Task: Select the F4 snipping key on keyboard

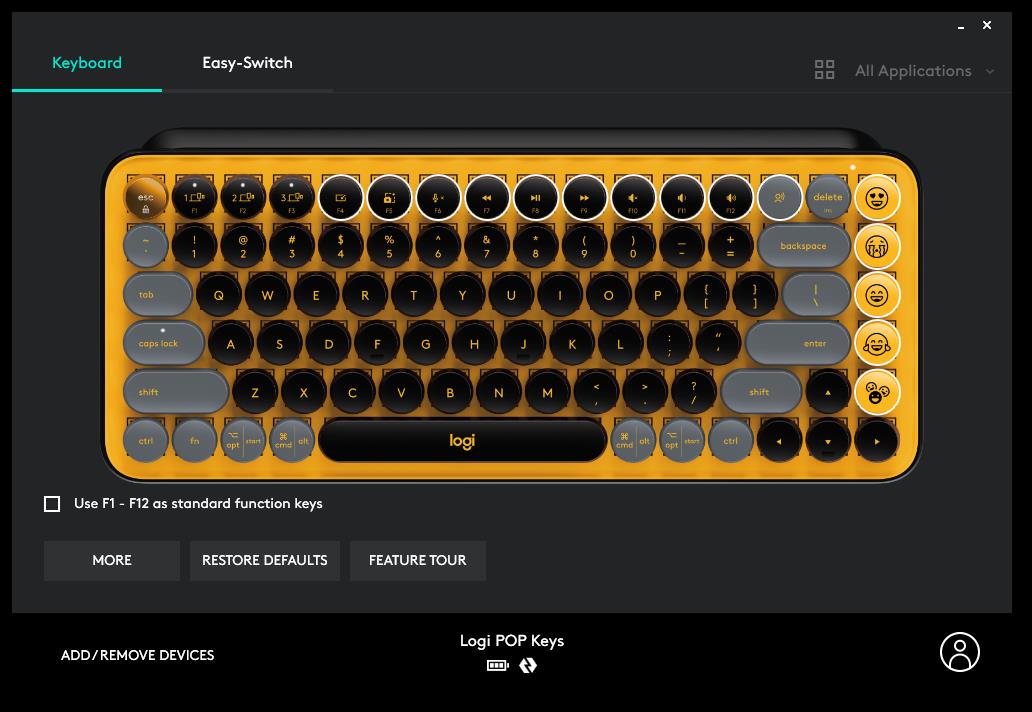Action: tap(340, 198)
